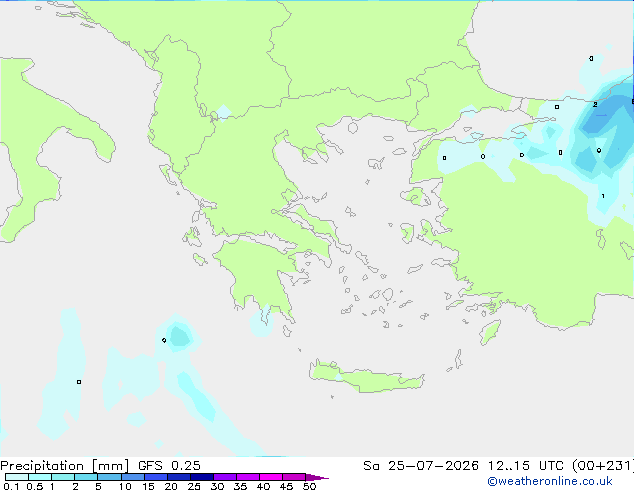Click the 20–25 mm legend color box
The width and height of the screenshot is (634, 490).
point(178,477)
